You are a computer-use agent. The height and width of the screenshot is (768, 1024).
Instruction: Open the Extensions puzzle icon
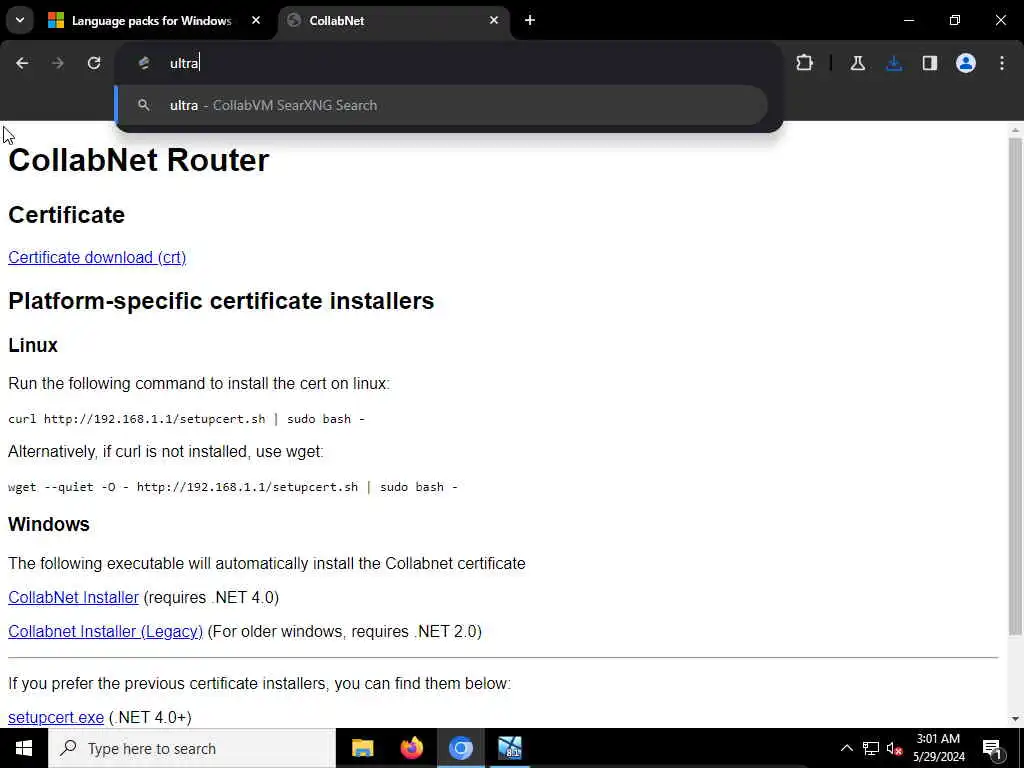[x=805, y=63]
